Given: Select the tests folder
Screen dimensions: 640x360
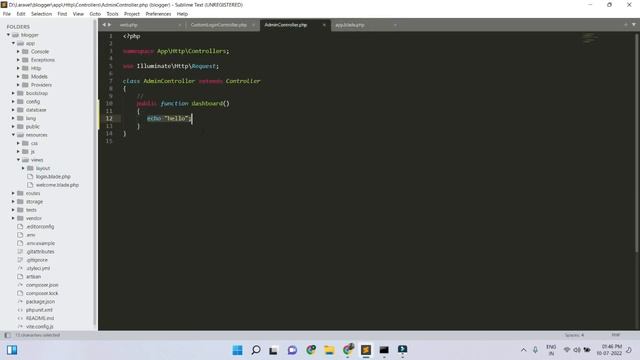Looking at the screenshot, I should point(31,210).
